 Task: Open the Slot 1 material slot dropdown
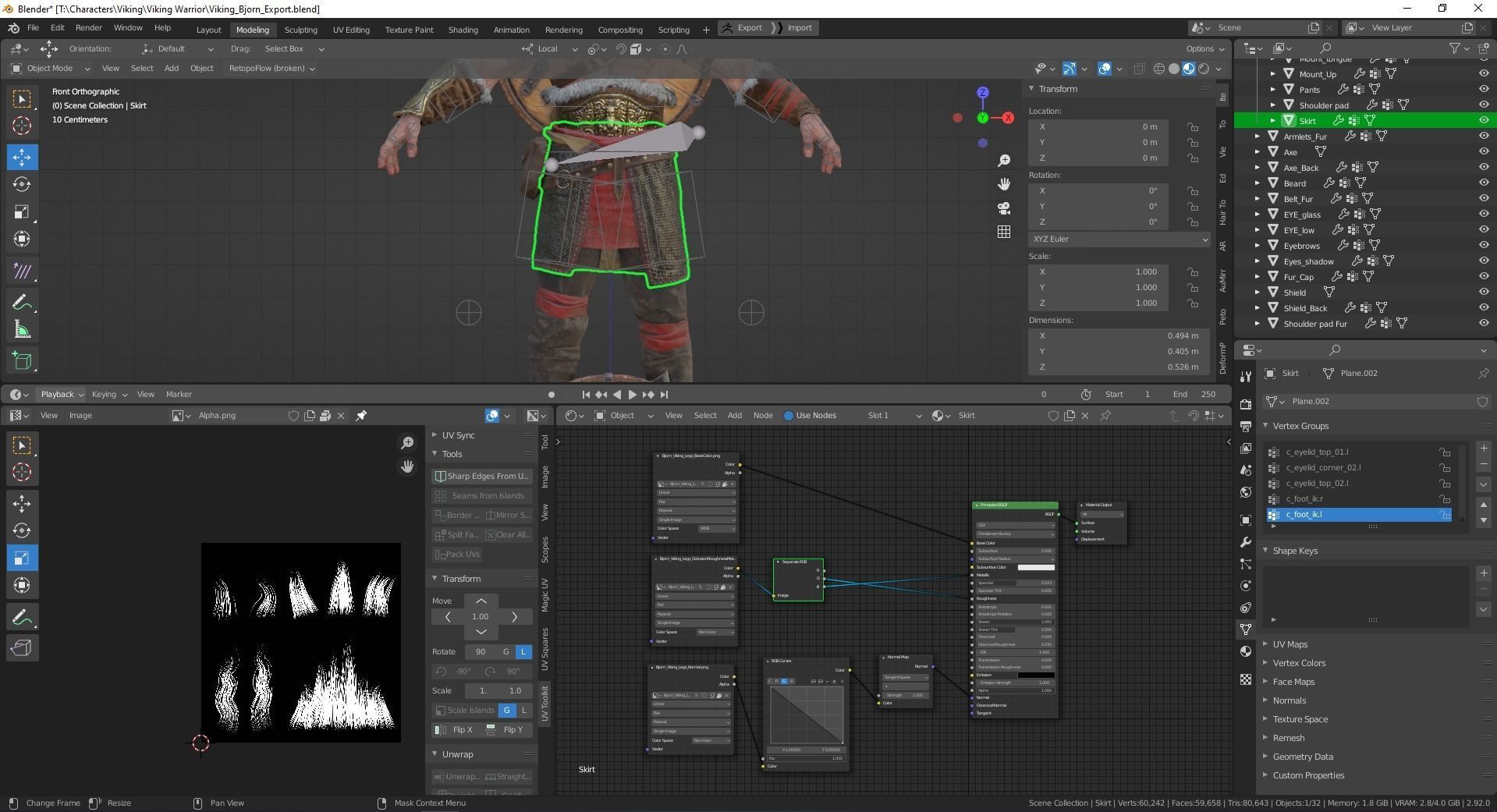click(x=894, y=416)
